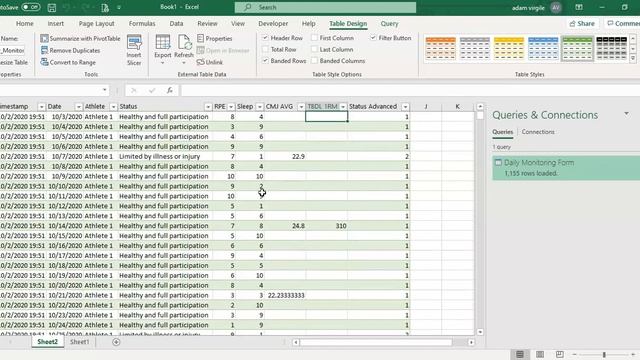Open the Athlete column filter dropdown
The image size is (640, 360).
pos(113,107)
